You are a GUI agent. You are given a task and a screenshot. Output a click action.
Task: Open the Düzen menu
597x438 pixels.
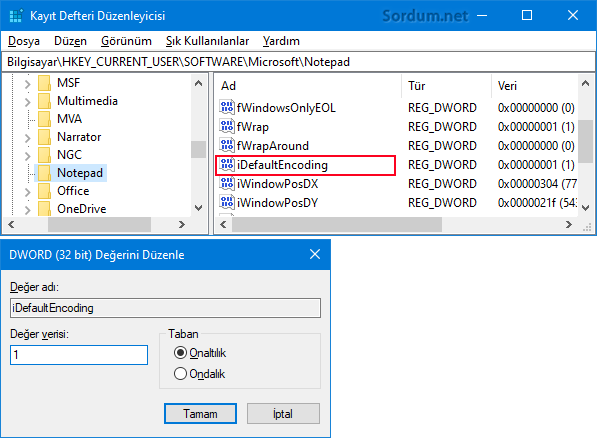(x=70, y=41)
